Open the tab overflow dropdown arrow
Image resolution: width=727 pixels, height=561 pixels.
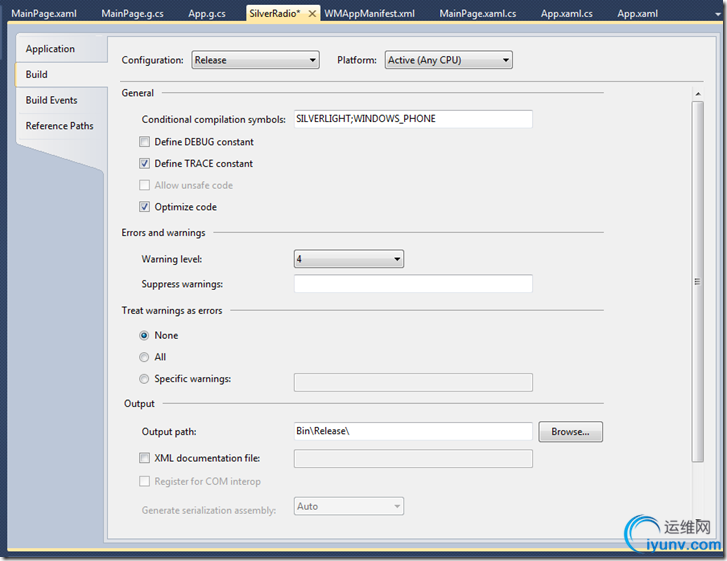(x=718, y=14)
